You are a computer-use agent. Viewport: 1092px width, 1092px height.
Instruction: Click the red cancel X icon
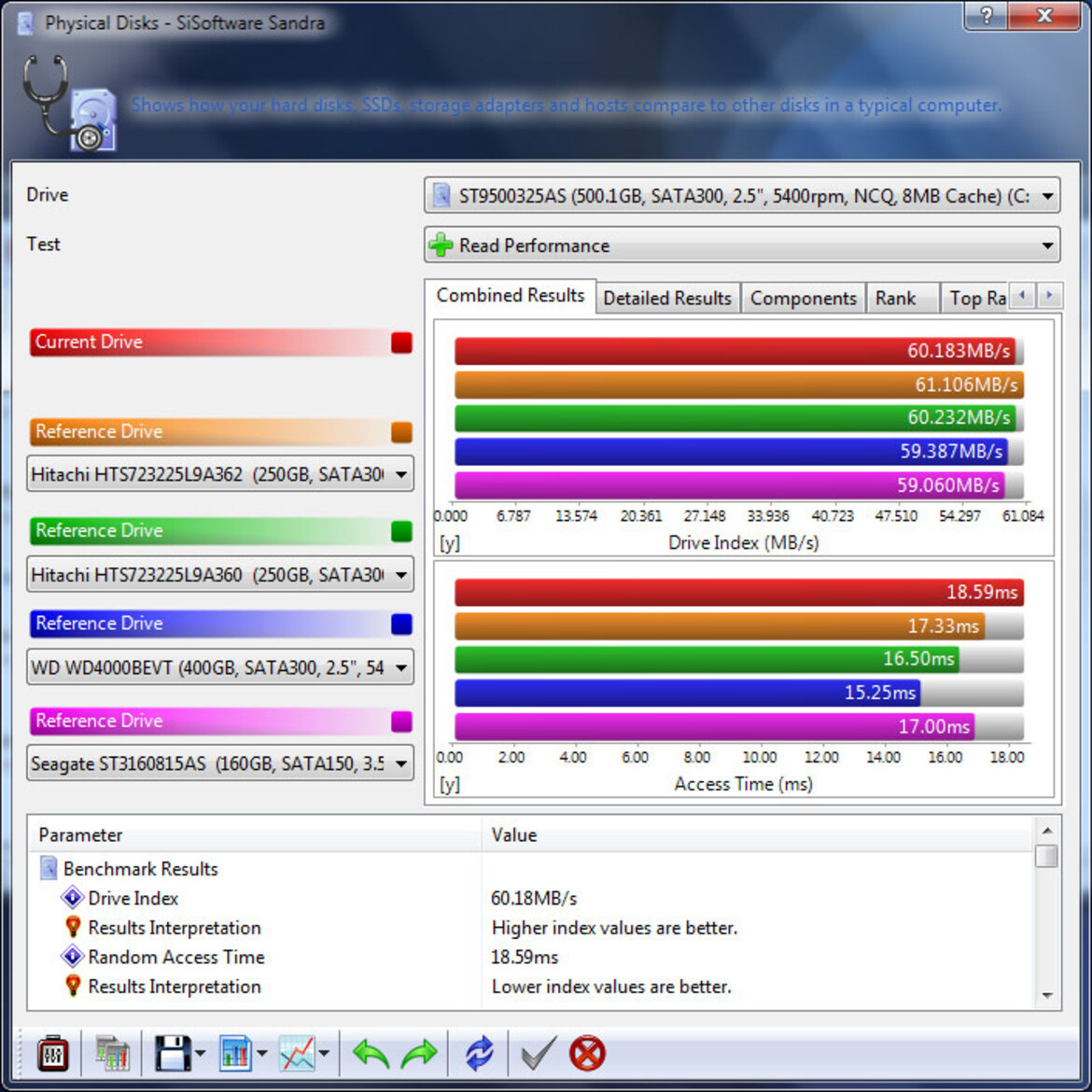click(587, 1053)
